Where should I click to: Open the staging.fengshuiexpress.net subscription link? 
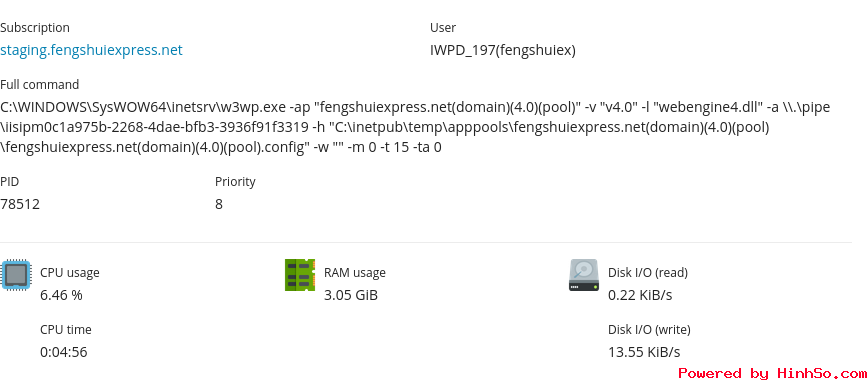(91, 50)
